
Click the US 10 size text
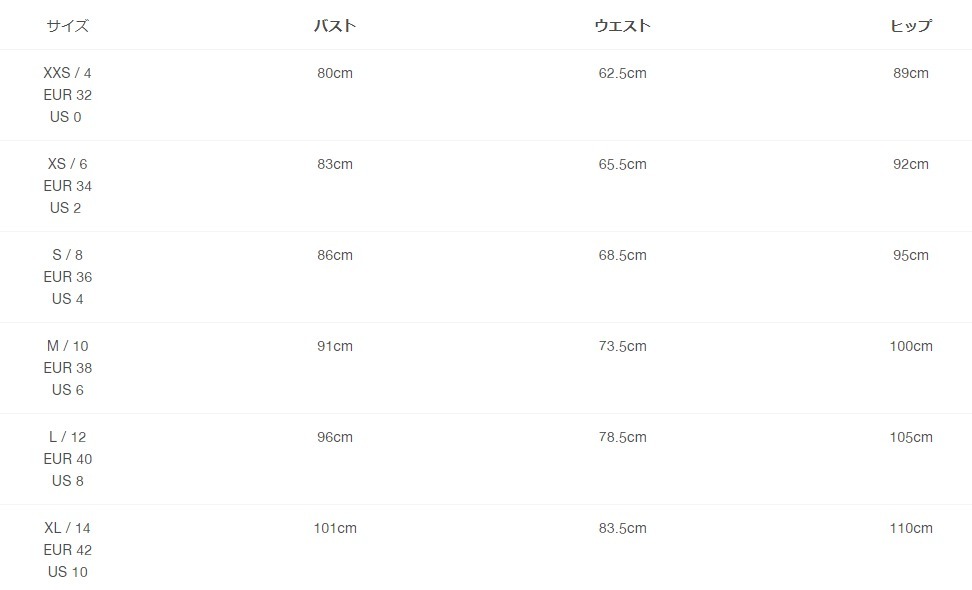[x=68, y=572]
